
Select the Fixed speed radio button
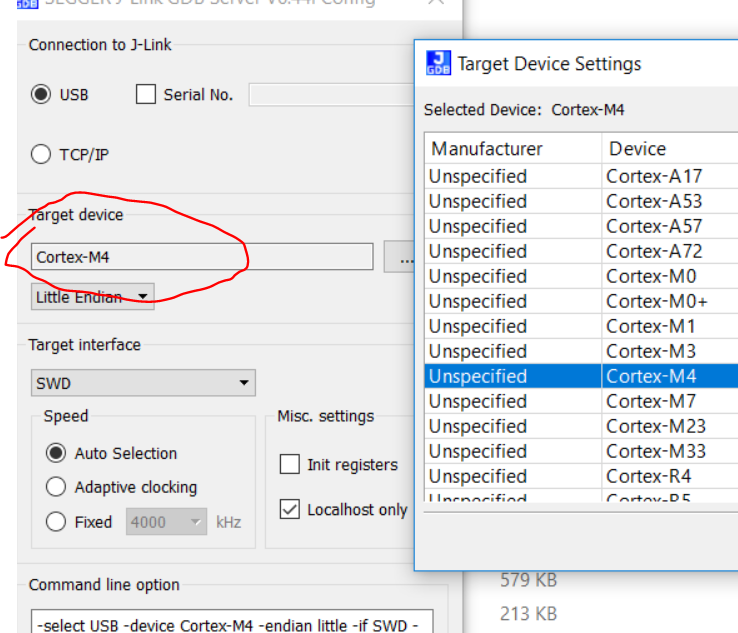[57, 521]
